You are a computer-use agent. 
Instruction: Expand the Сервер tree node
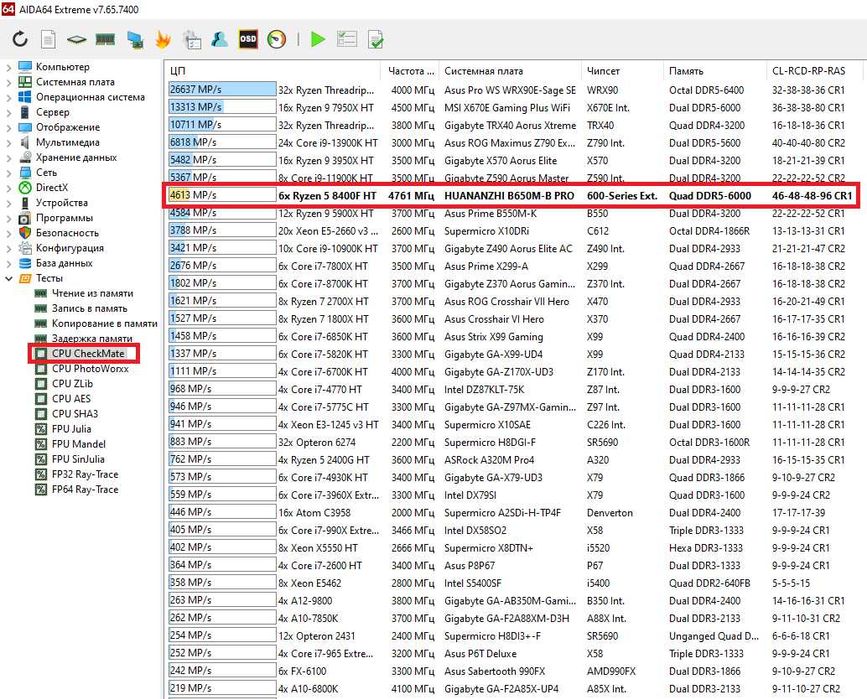coord(8,113)
